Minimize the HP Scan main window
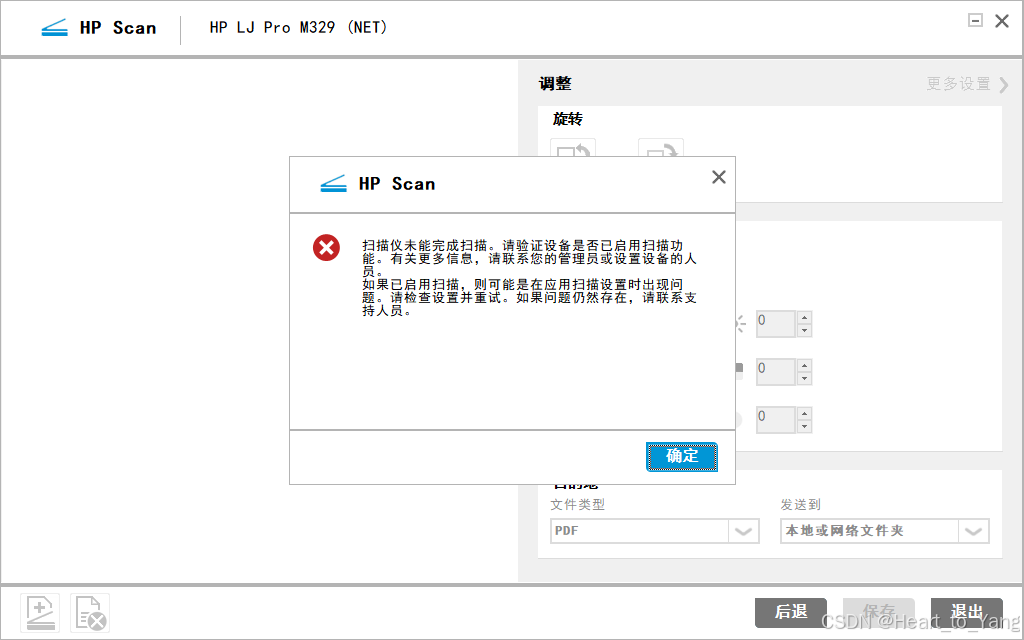The image size is (1024, 640). click(x=976, y=20)
